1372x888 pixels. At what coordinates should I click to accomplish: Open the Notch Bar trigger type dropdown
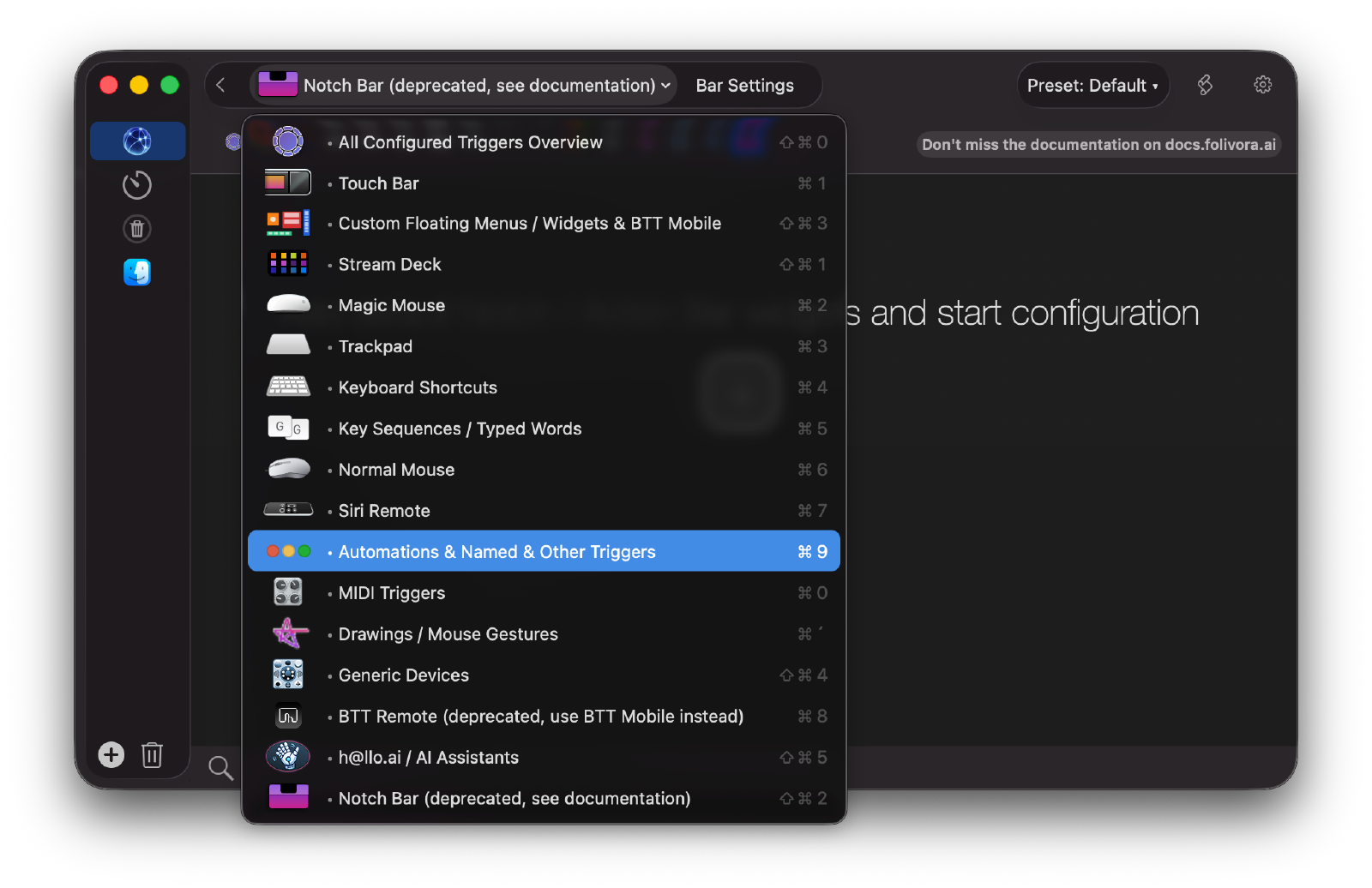[463, 85]
